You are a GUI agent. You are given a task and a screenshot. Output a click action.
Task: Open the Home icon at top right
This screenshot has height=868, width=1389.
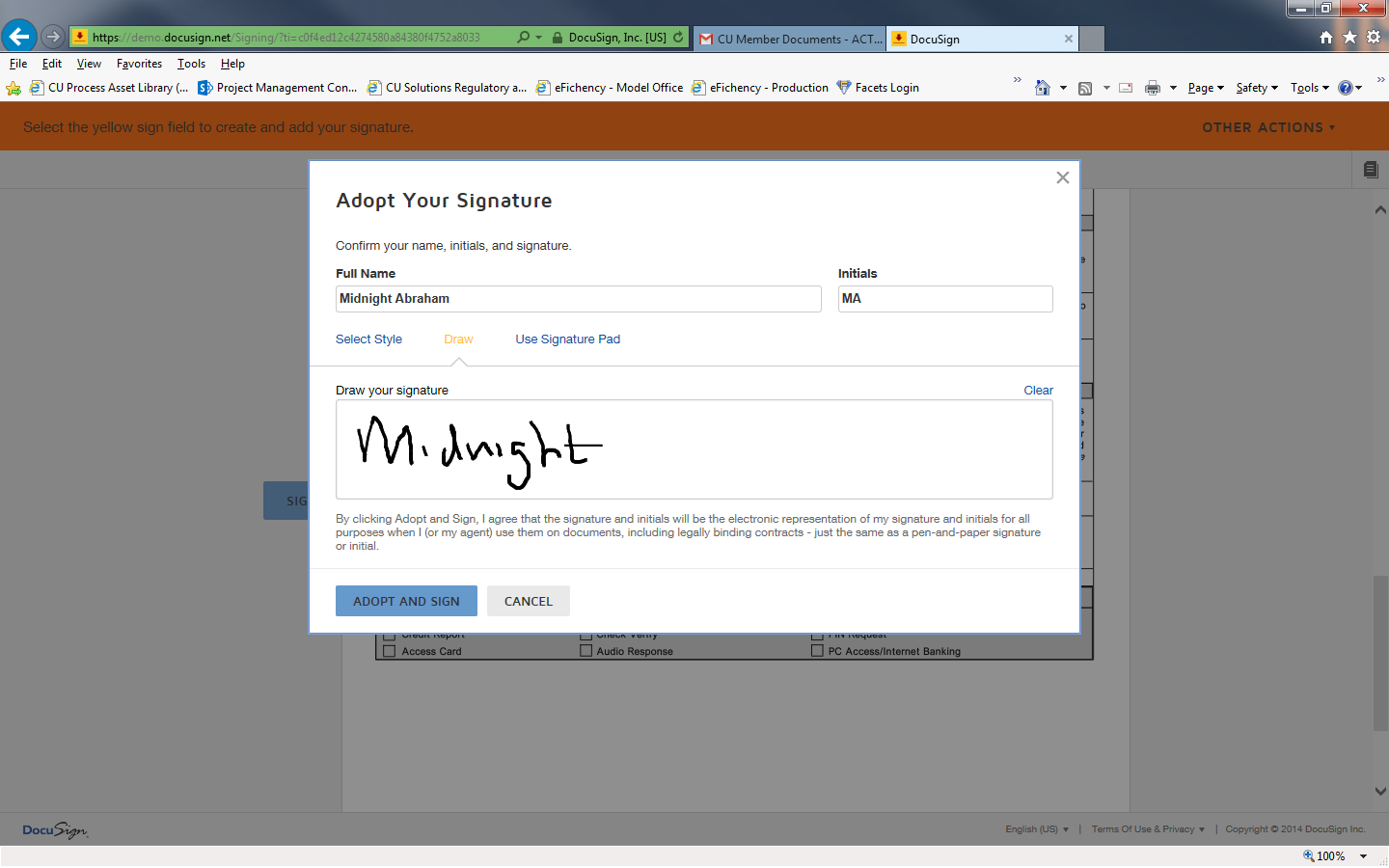click(1326, 37)
